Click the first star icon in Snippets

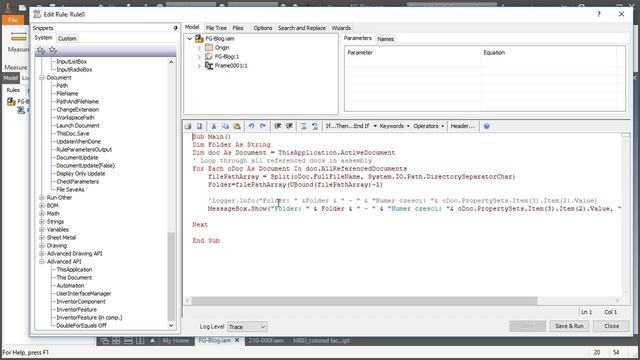41,50
